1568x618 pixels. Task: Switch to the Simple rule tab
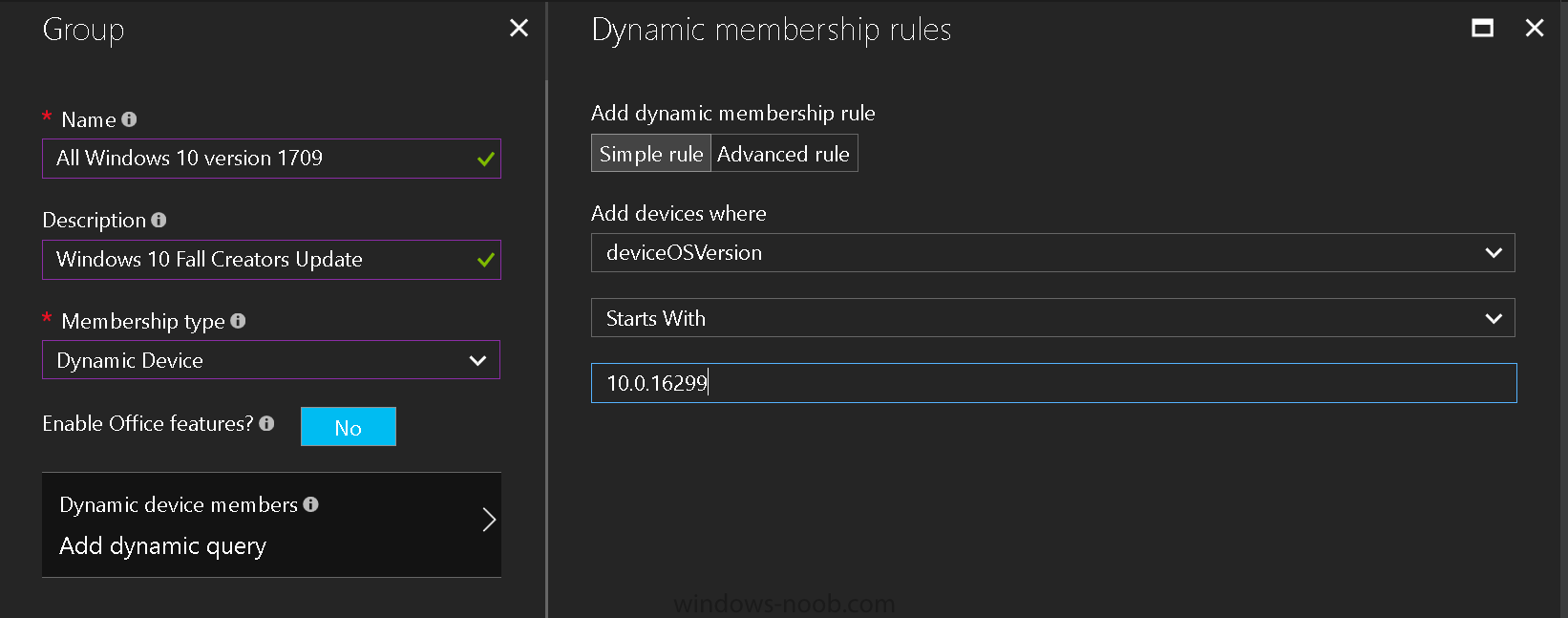pos(651,154)
